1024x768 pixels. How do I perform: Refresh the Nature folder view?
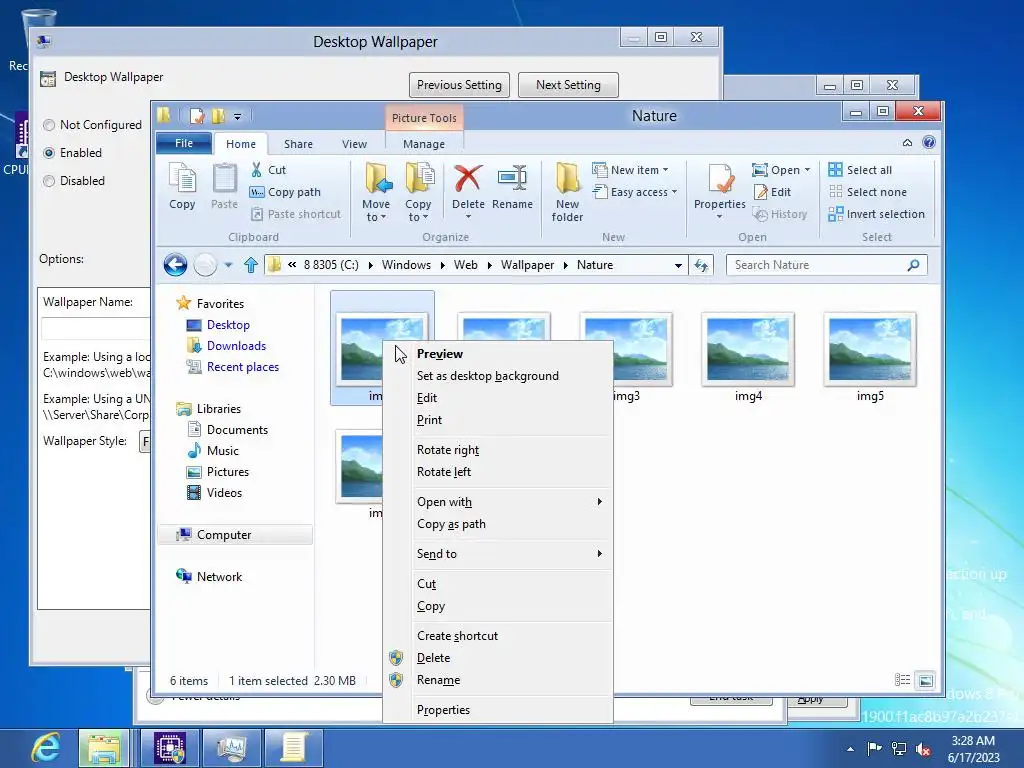(701, 265)
